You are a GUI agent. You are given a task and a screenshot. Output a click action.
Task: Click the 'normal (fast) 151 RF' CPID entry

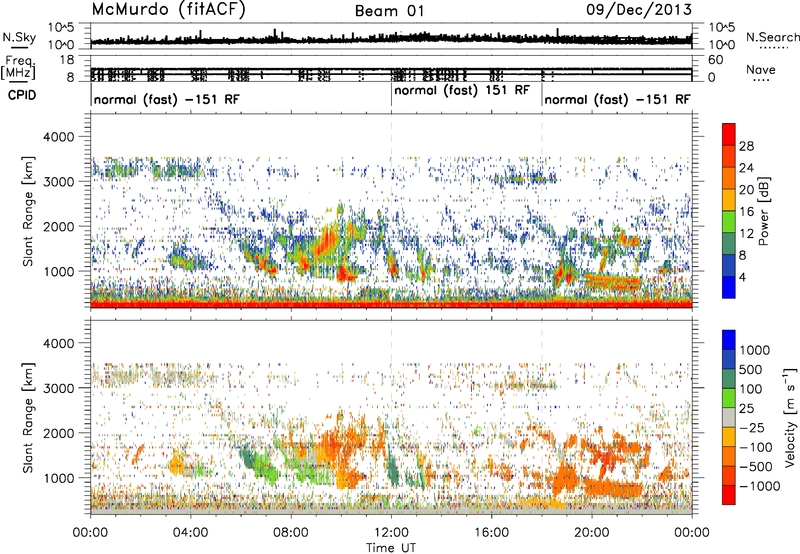(x=462, y=90)
